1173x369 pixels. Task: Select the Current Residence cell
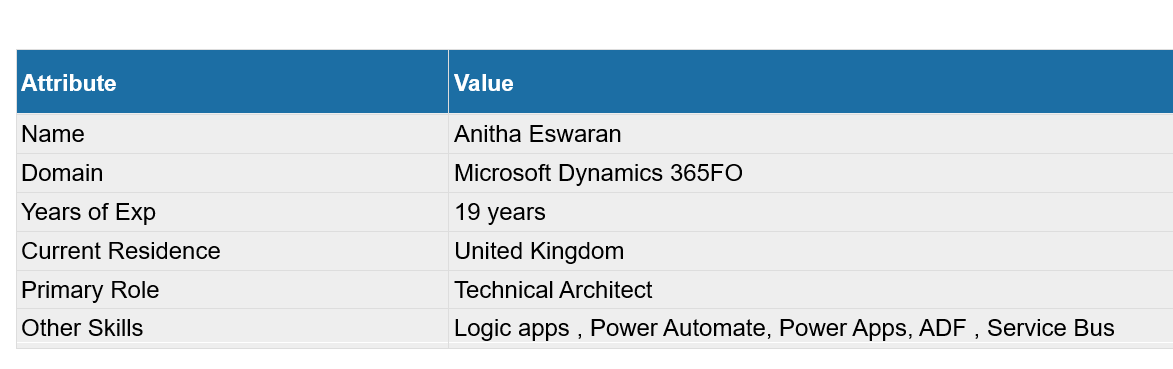pyautogui.click(x=233, y=251)
